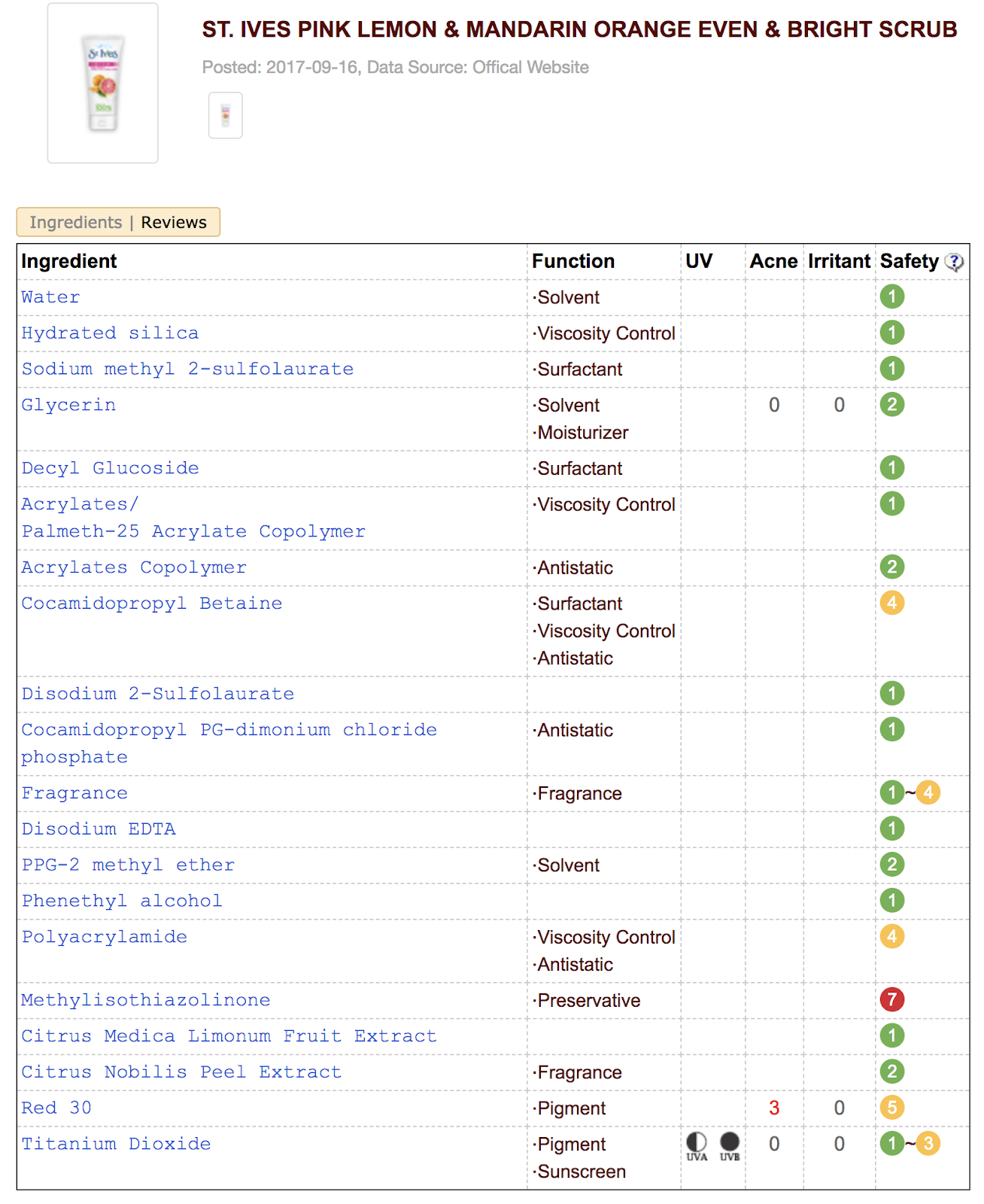Click the Preservative function text
Screen dimensions: 984x1204
[587, 1001]
